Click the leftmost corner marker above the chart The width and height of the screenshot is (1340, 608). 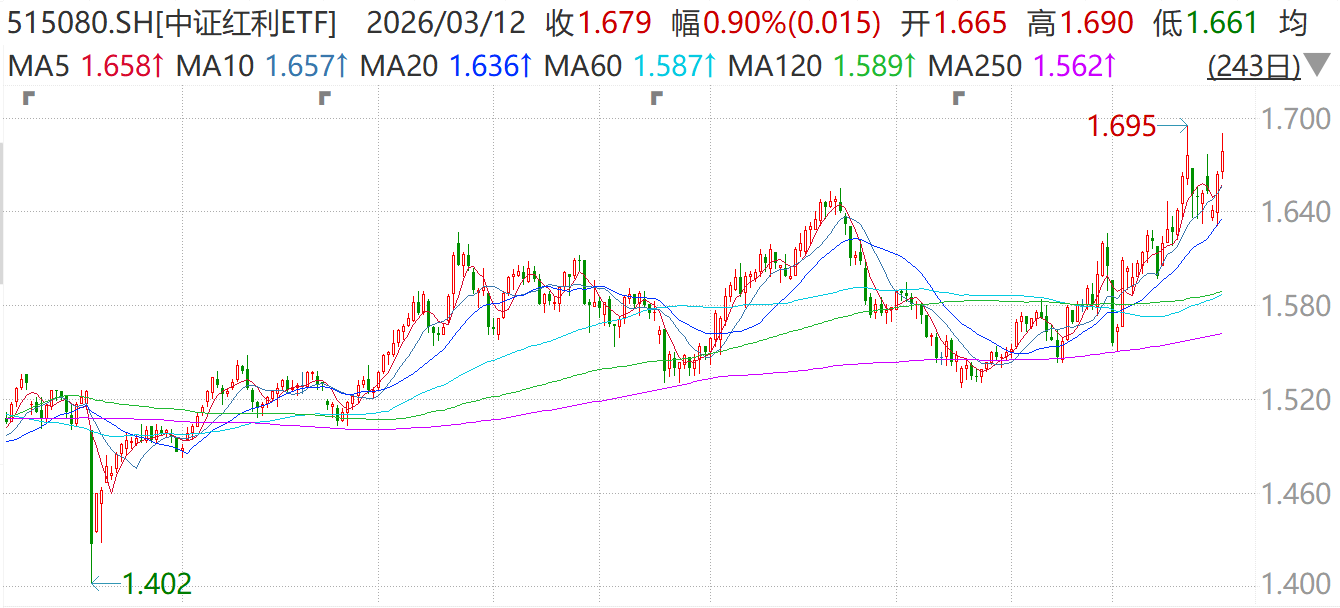27,98
